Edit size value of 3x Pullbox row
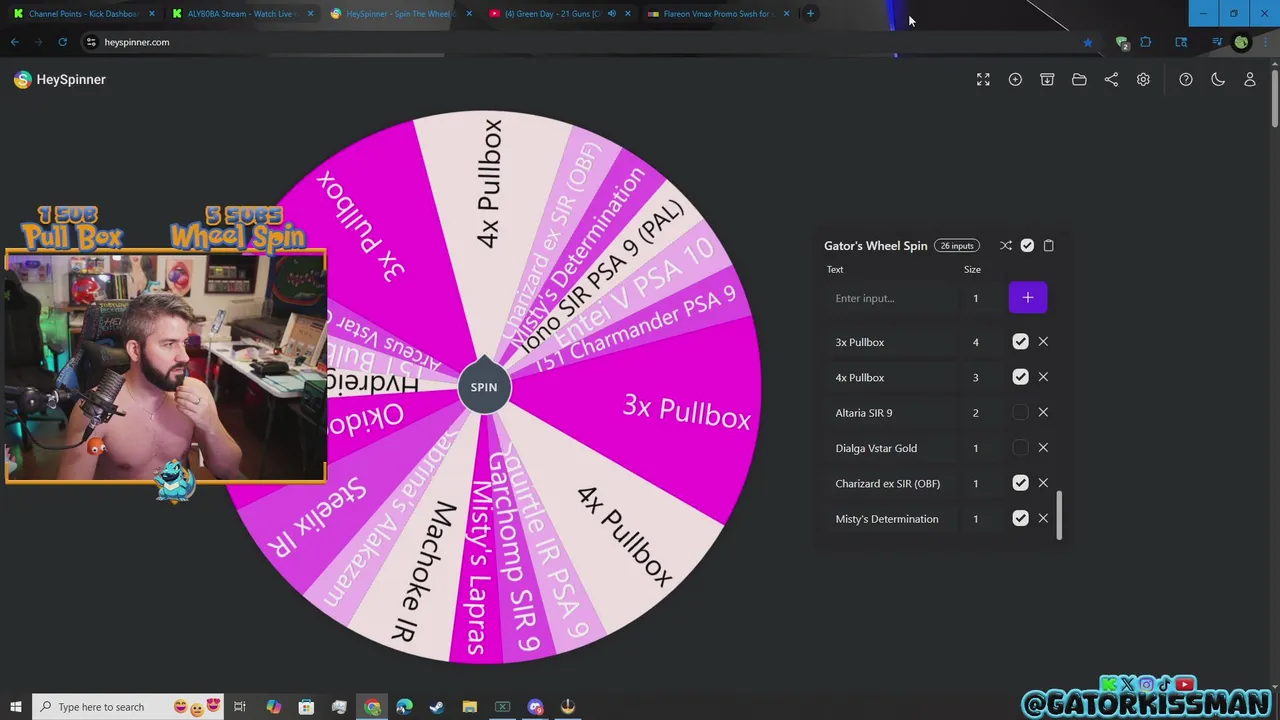 [976, 342]
